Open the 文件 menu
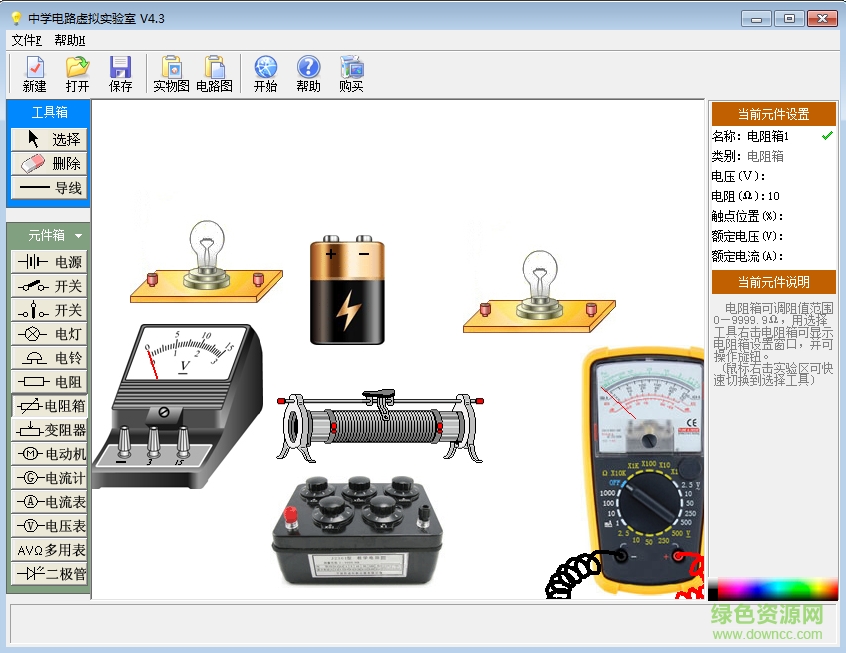Screen dimensions: 846x653 (26, 40)
